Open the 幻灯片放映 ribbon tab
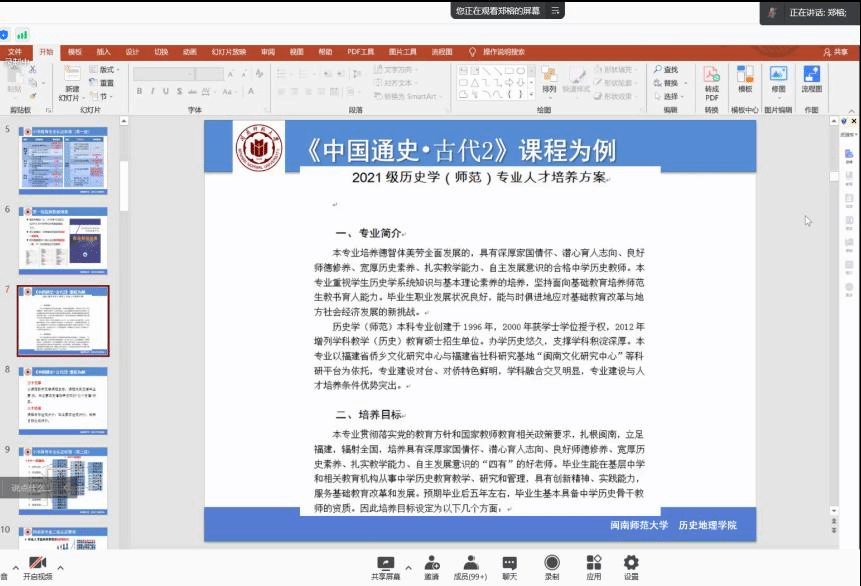The image size is (861, 586). point(228,52)
